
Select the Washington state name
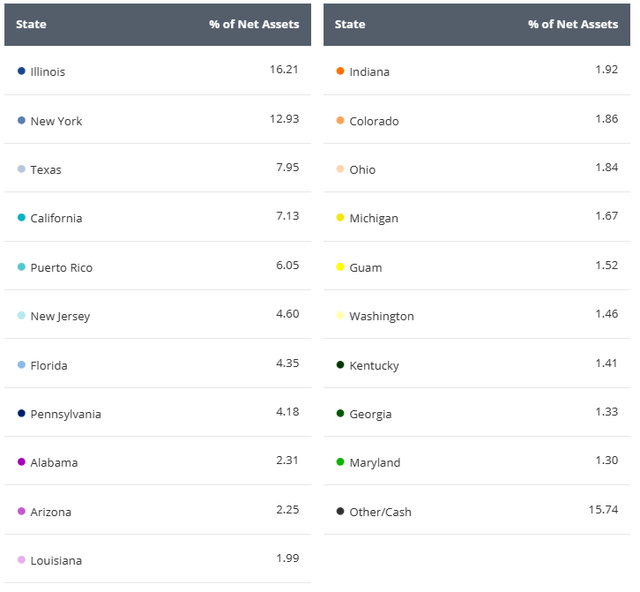point(381,316)
